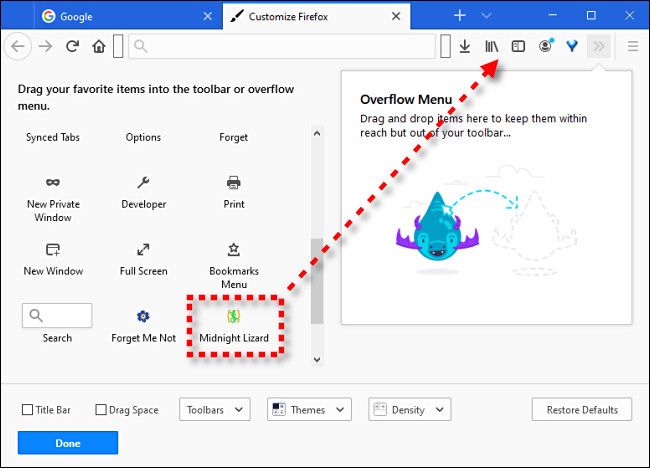Open the hamburger application menu
Viewport: 650px width, 468px height.
[633, 46]
